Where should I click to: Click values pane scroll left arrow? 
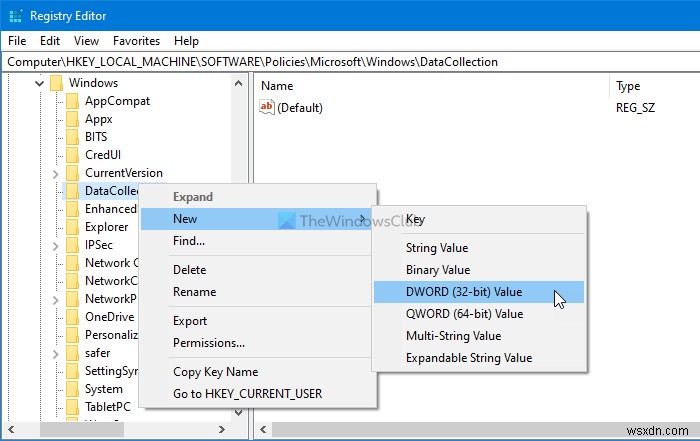[x=263, y=429]
